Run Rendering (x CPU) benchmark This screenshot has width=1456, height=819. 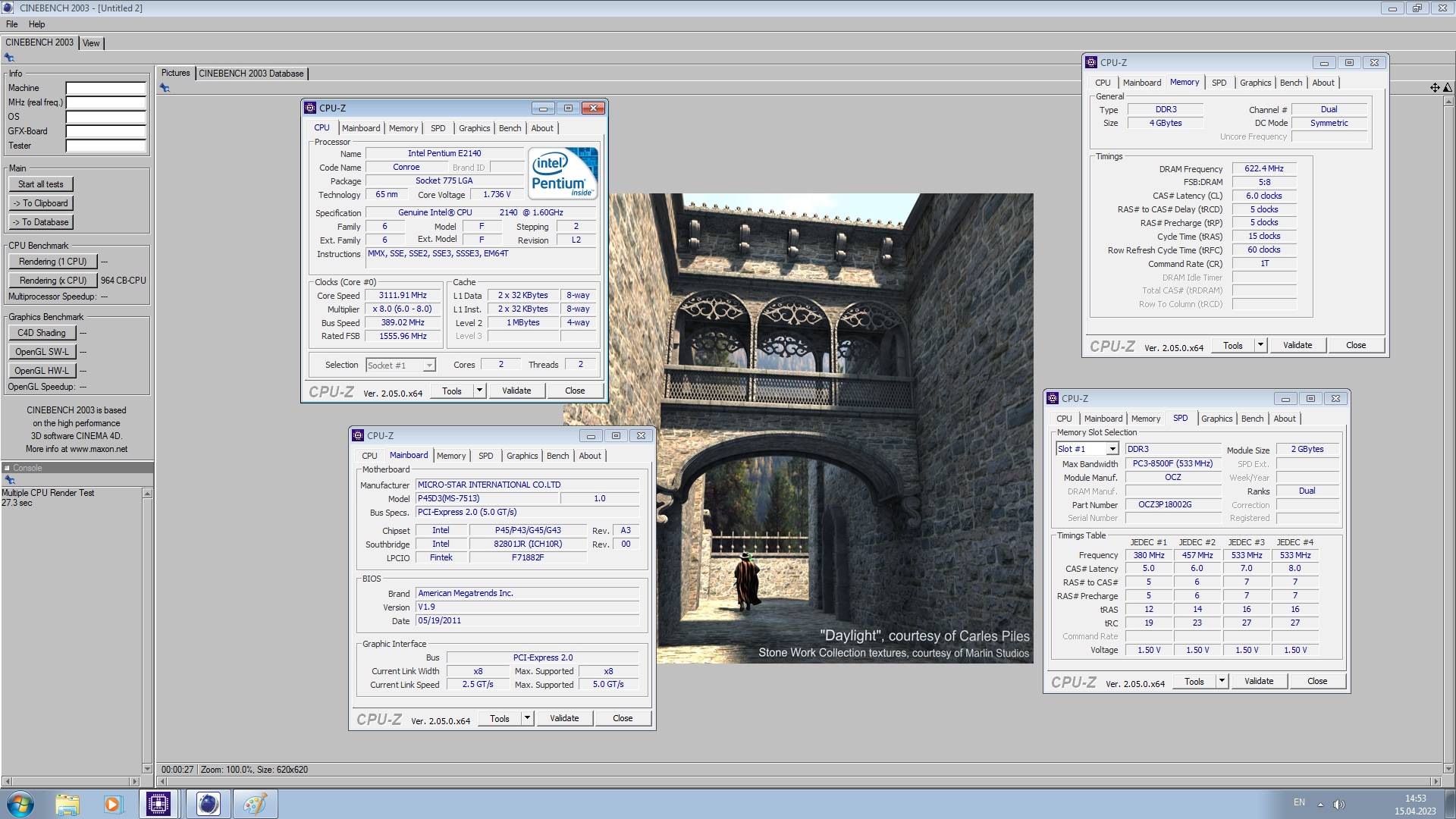[x=53, y=281]
